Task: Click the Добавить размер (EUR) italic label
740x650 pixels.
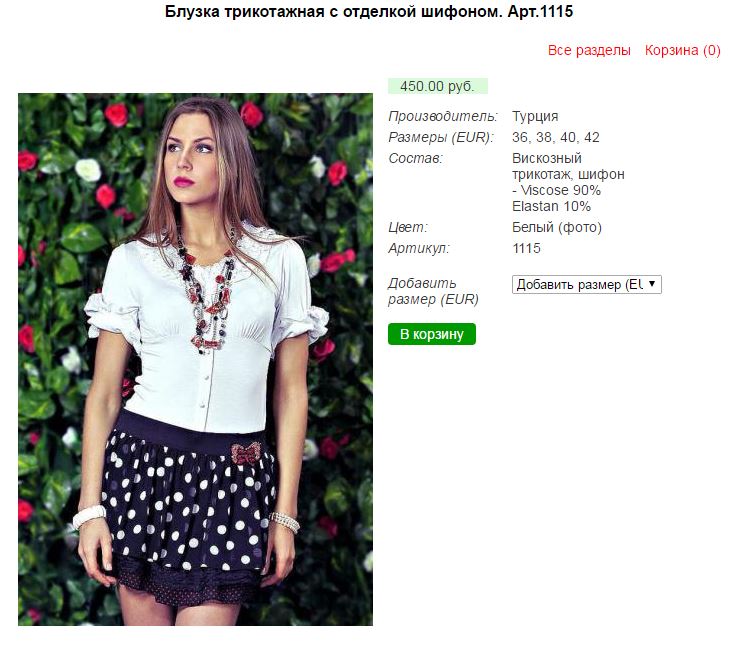Action: tap(433, 291)
